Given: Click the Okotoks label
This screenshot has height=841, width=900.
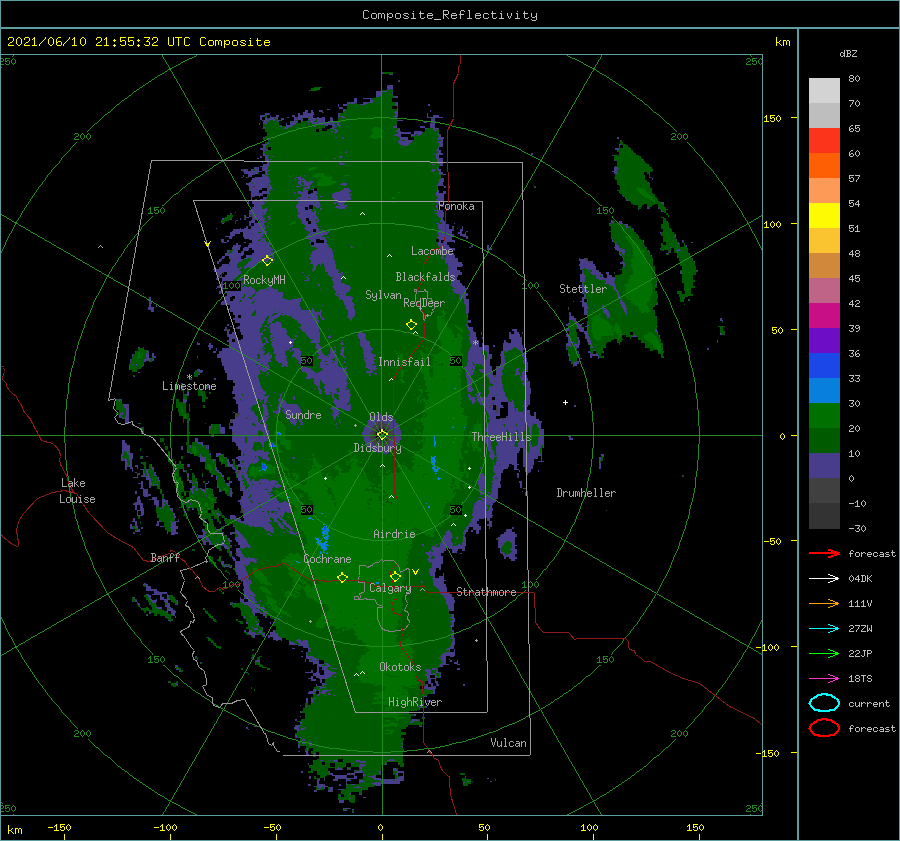Looking at the screenshot, I should 400,667.
